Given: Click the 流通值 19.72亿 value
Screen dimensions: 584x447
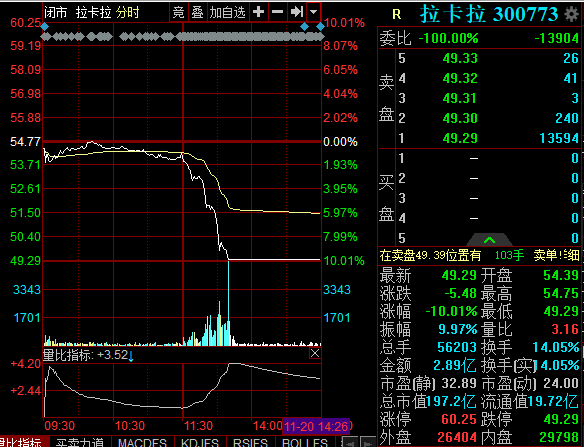Looking at the screenshot, I should (x=553, y=401).
